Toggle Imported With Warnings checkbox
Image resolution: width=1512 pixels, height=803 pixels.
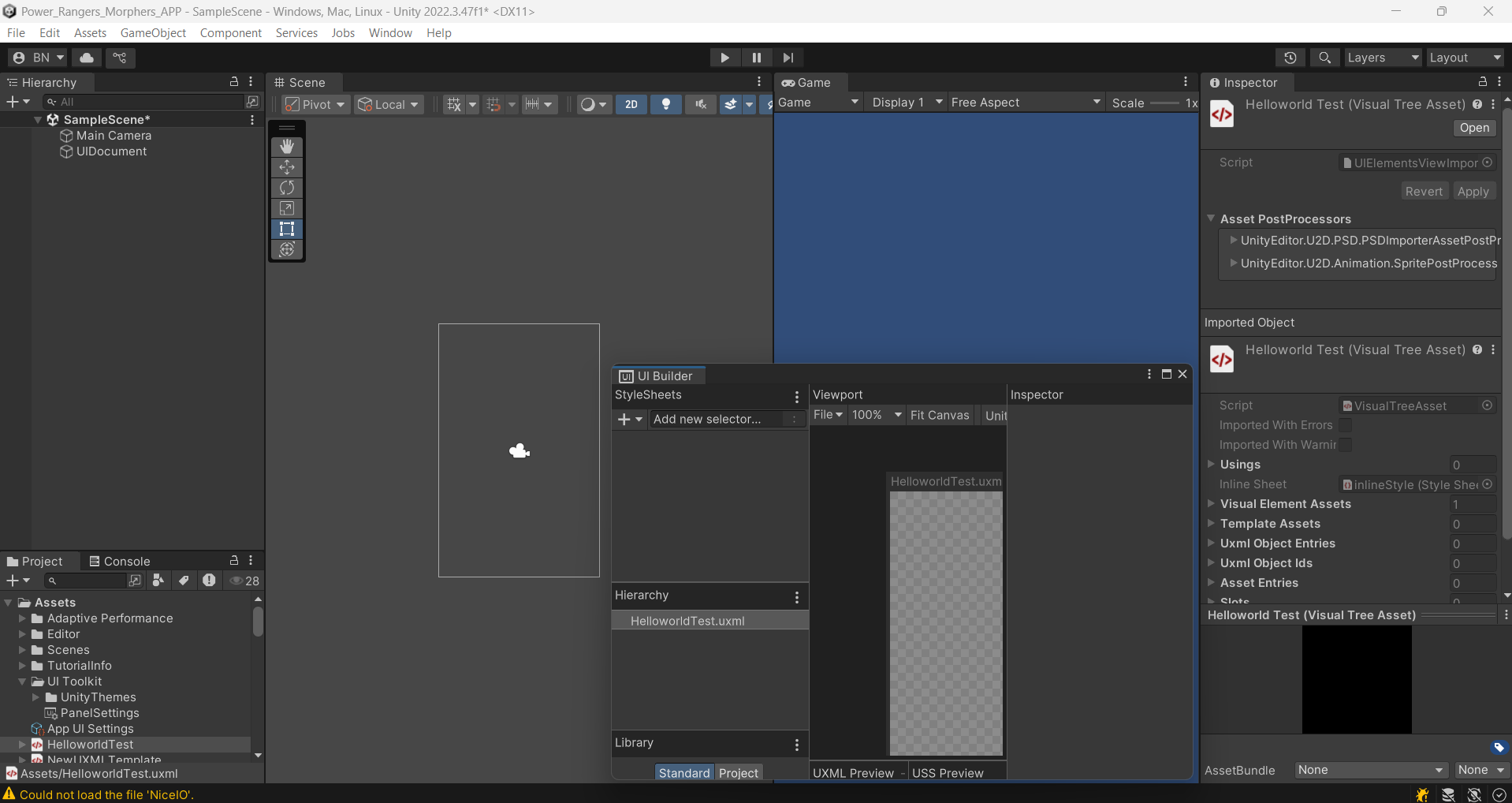1346,445
